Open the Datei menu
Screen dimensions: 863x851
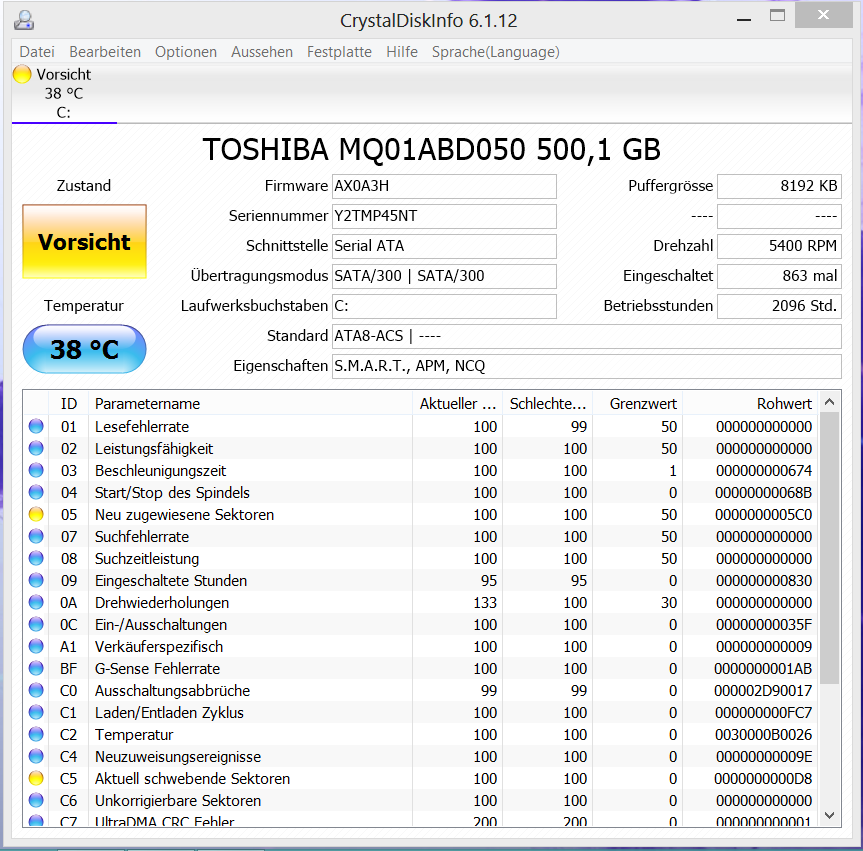pyautogui.click(x=37, y=52)
